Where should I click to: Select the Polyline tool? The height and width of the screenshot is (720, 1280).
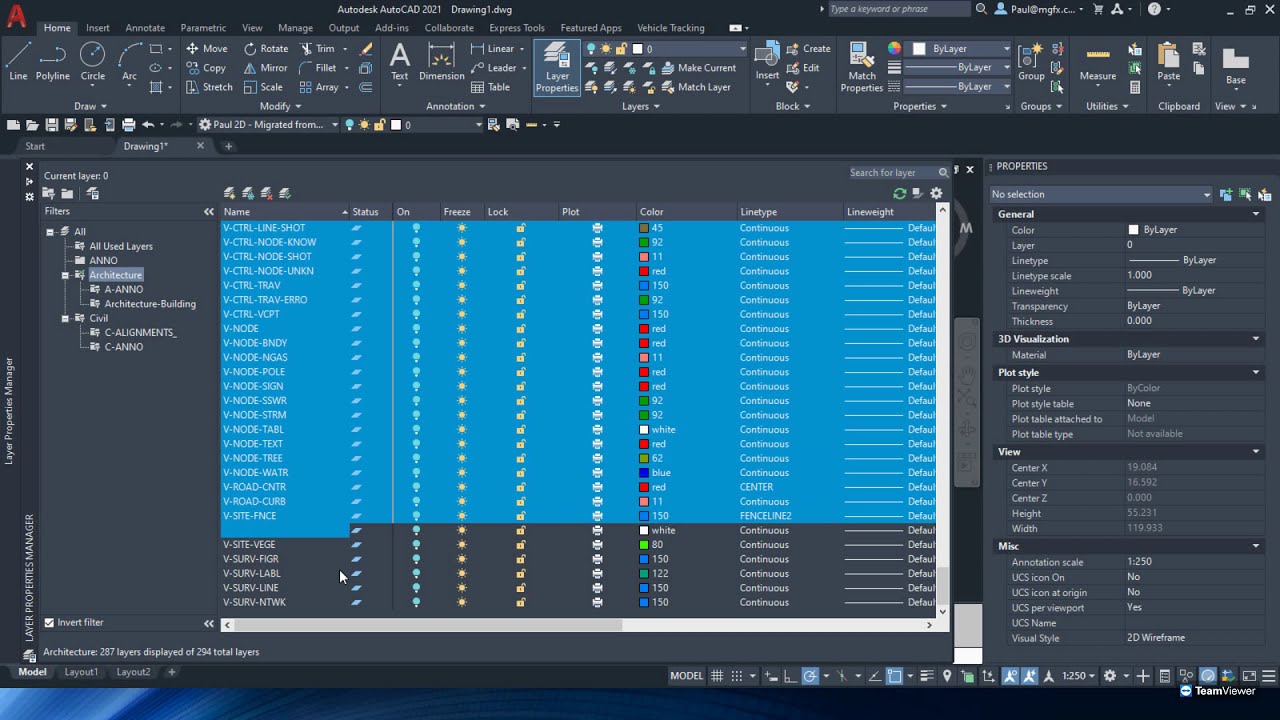tap(53, 62)
